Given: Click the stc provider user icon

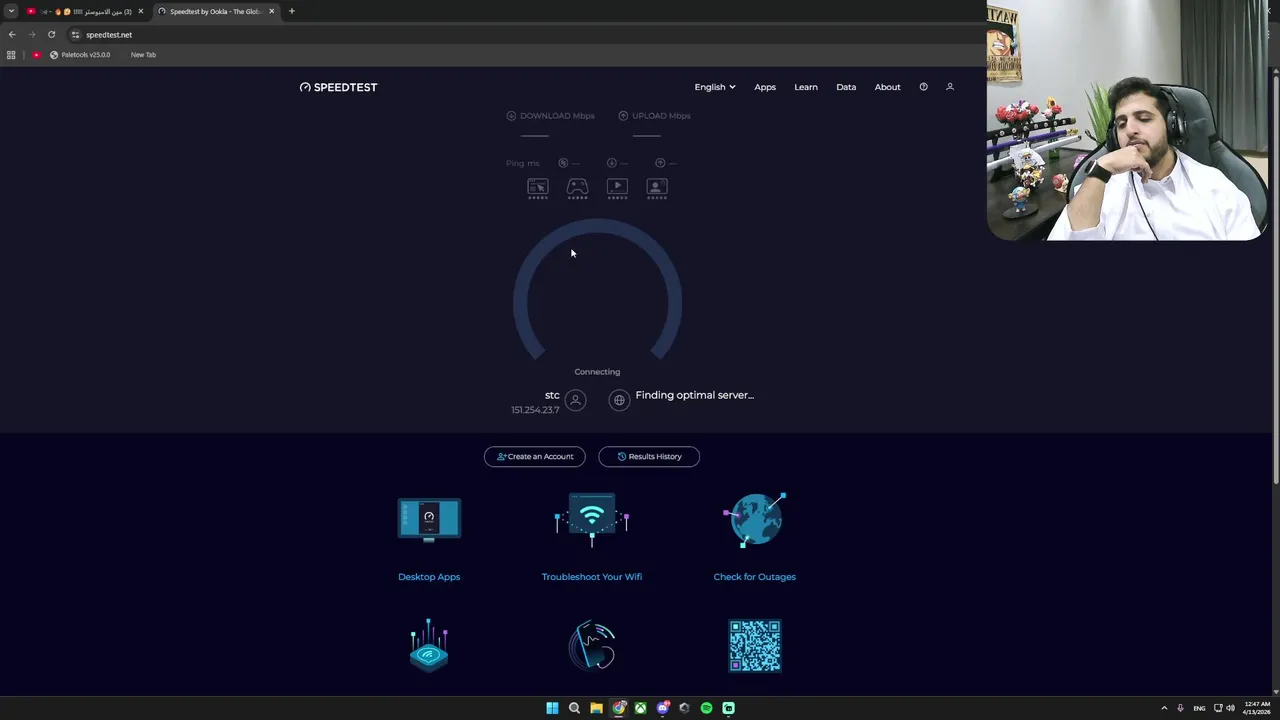Looking at the screenshot, I should 575,400.
